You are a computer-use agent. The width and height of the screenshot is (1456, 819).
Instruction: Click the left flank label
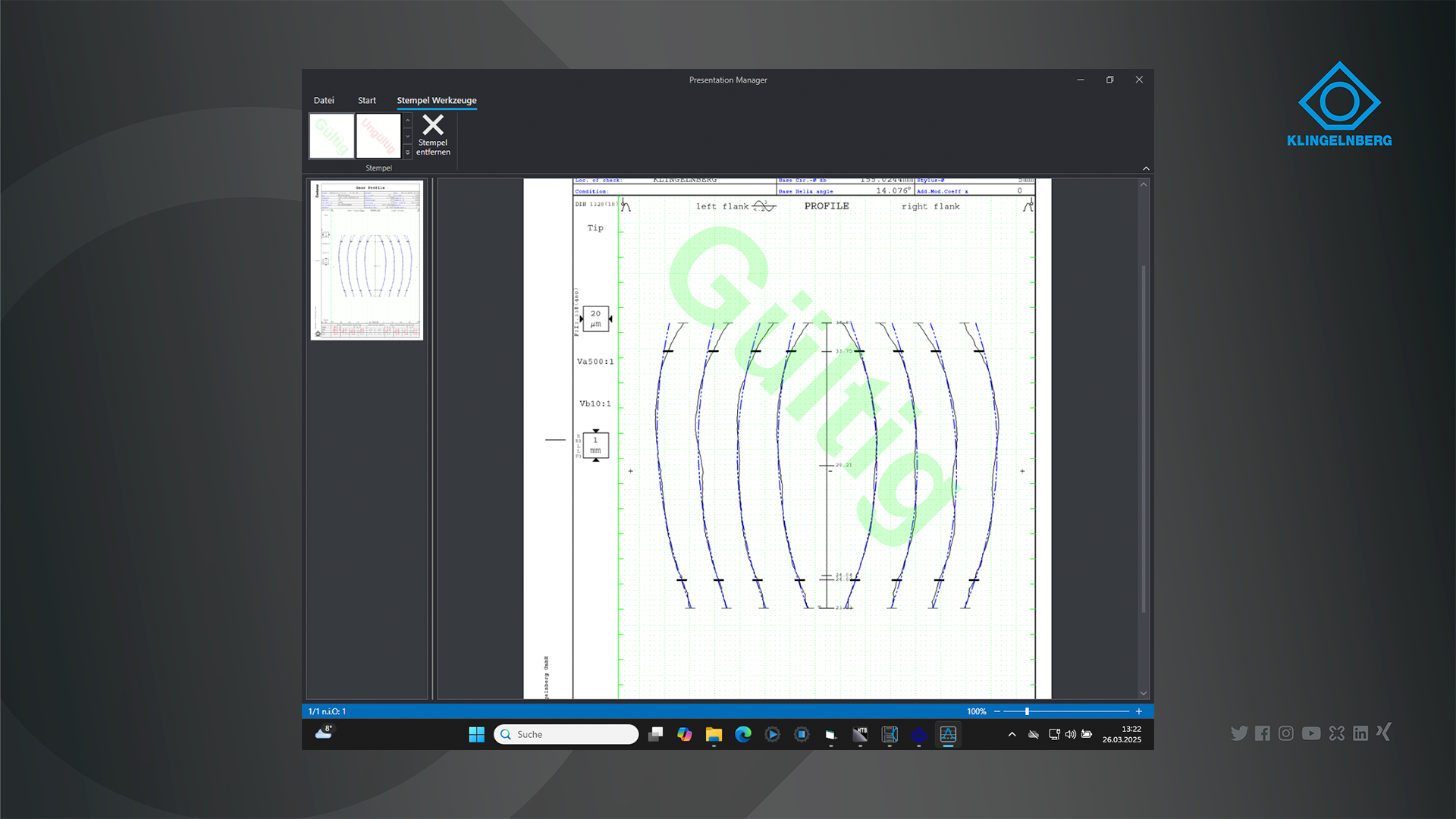point(722,206)
